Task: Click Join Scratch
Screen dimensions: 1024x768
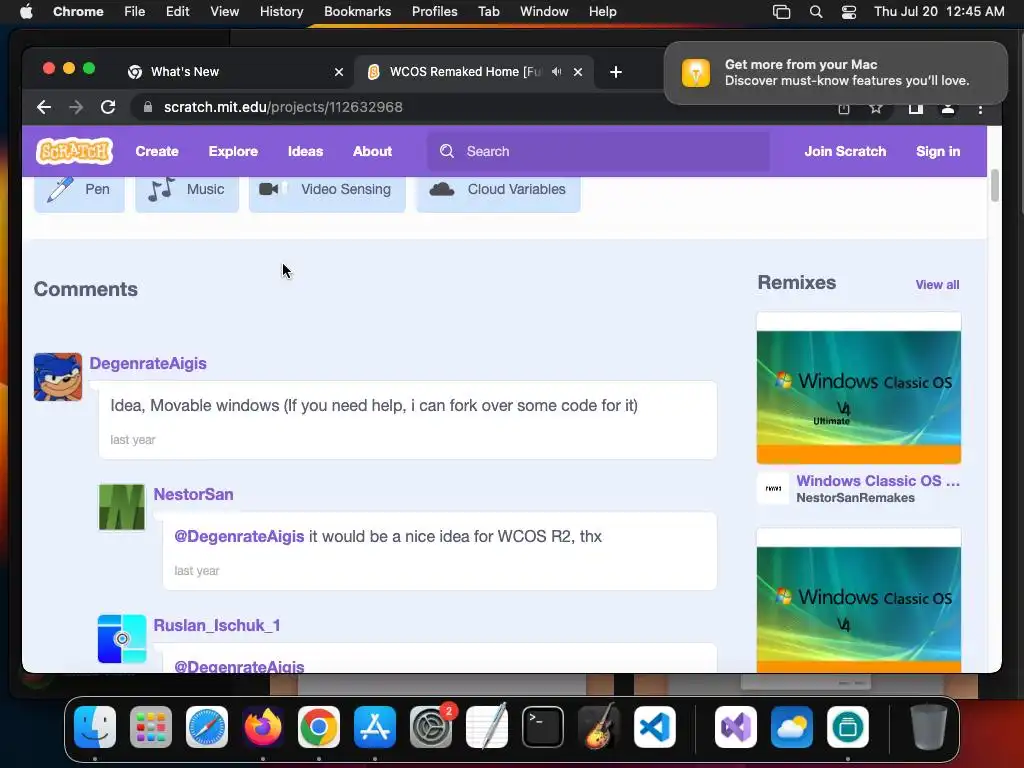Action: 845,151
